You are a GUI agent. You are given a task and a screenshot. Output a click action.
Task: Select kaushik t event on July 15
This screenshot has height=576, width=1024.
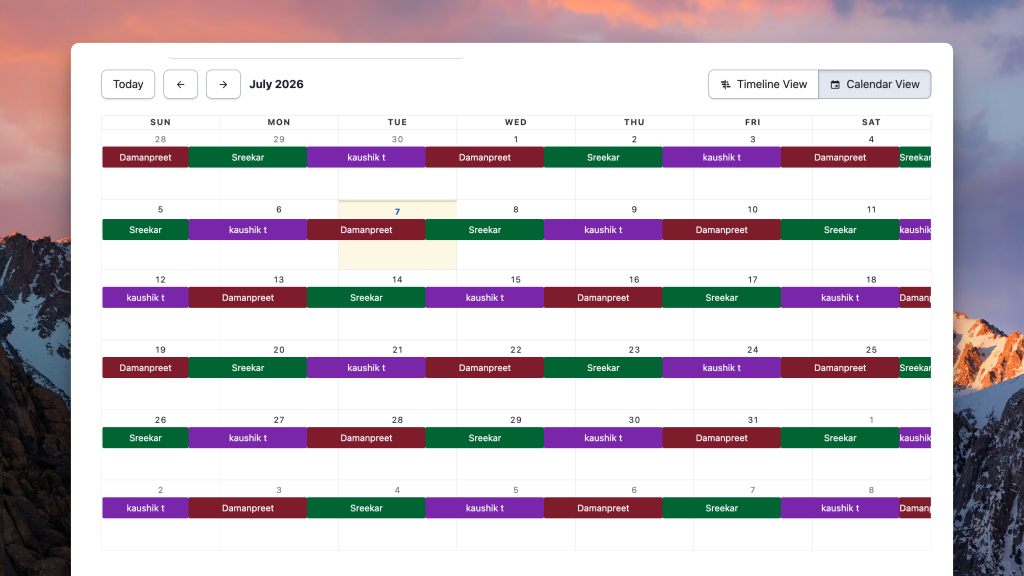485,298
